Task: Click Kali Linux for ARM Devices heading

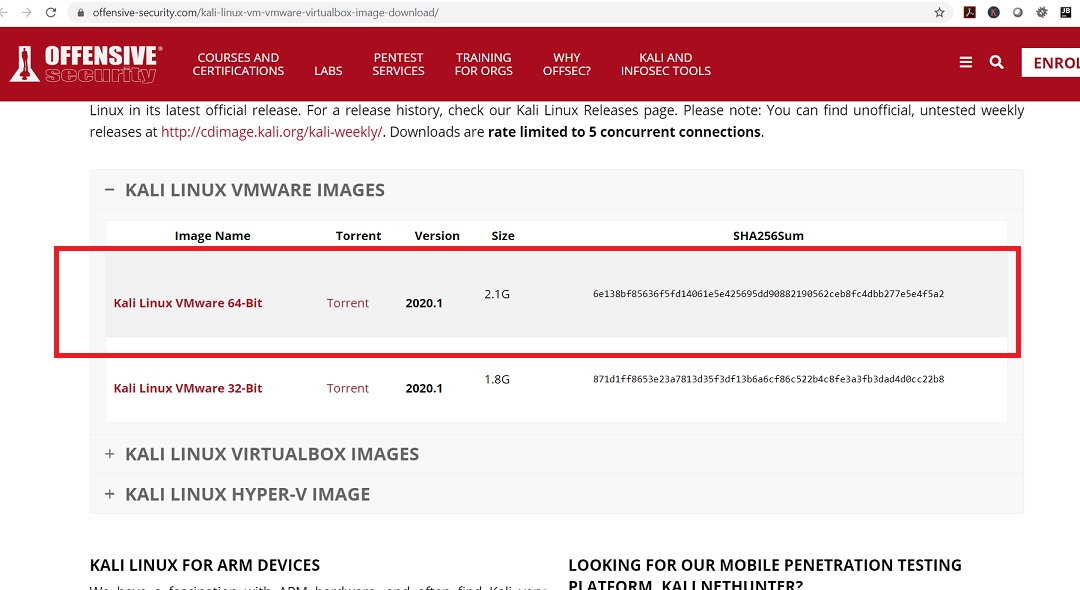Action: point(205,565)
